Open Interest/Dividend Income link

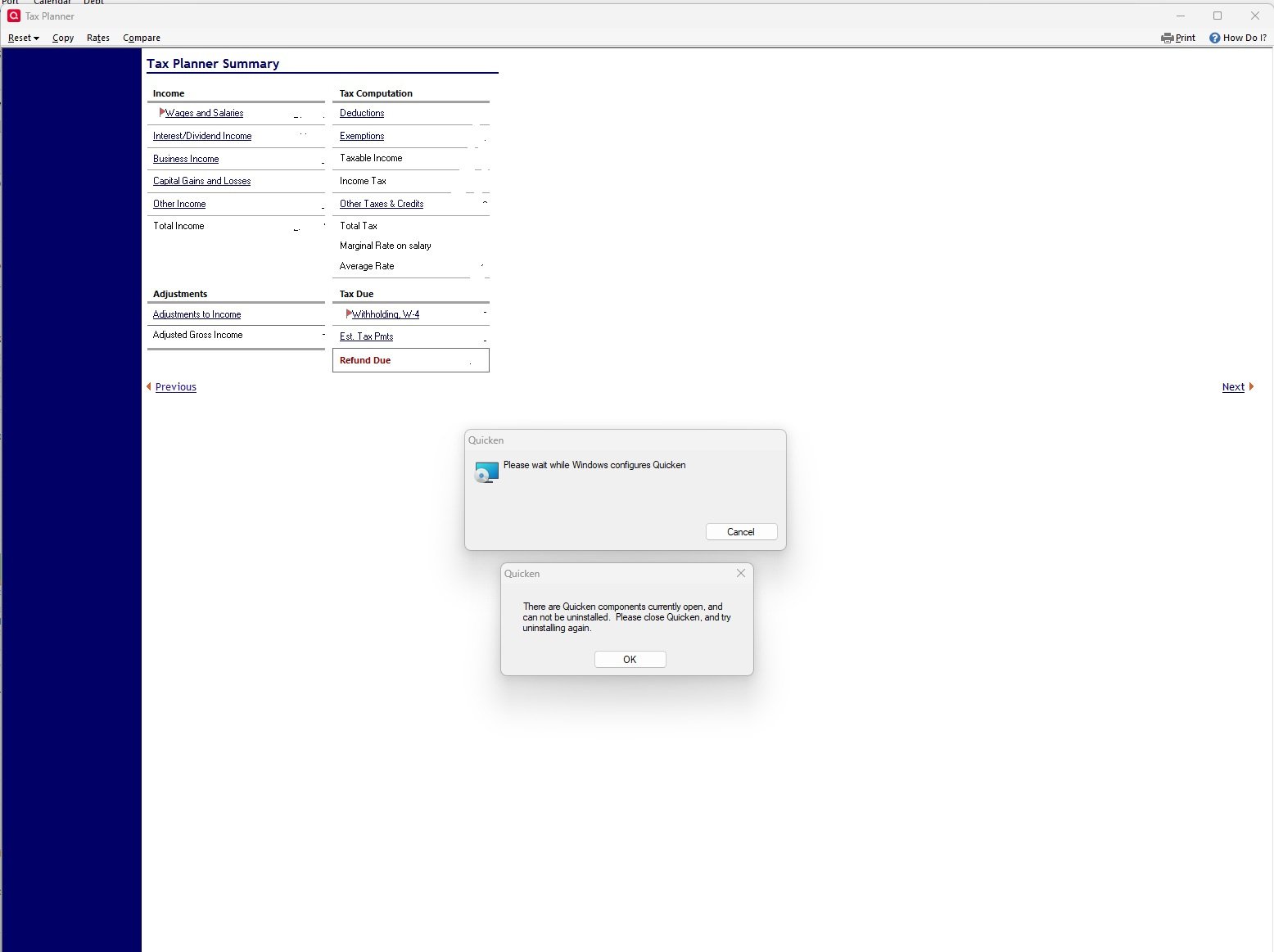point(202,136)
